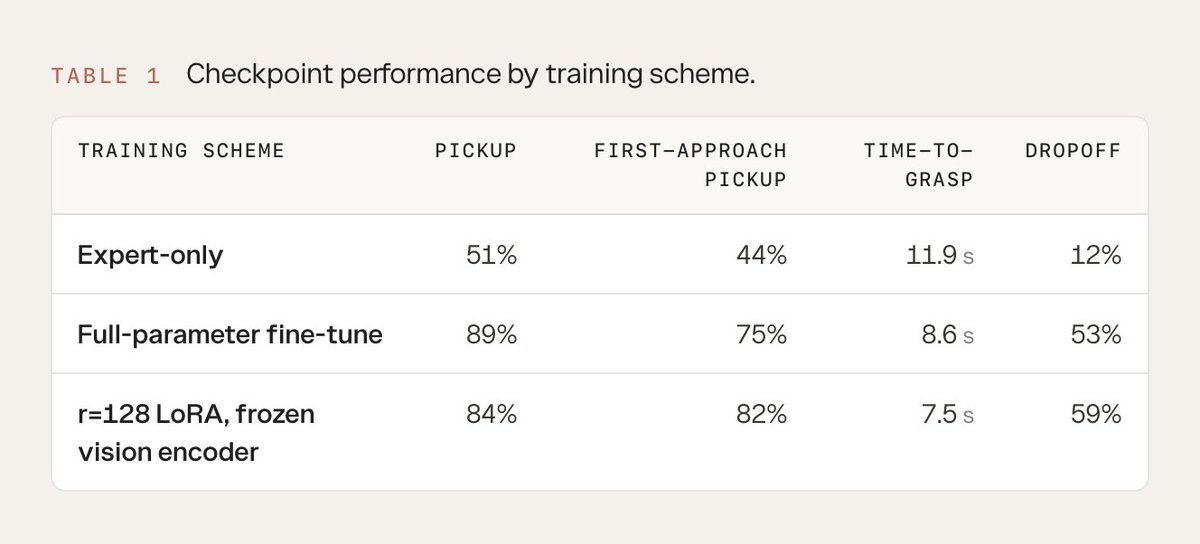Click the FIRST-APPROACH PICKUP column header

(690, 165)
